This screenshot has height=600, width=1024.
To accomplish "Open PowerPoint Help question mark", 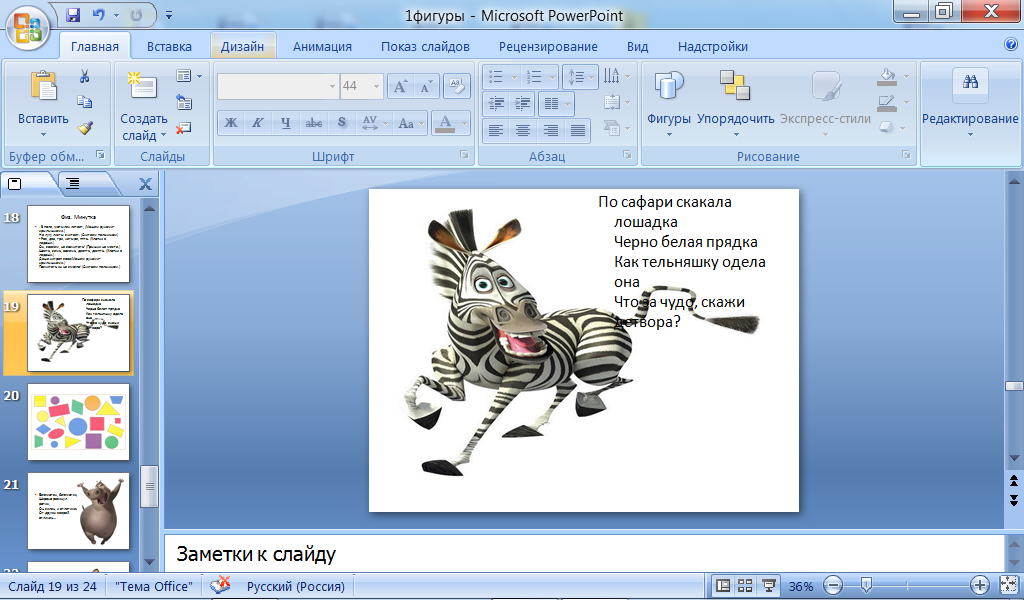I will click(x=1011, y=44).
